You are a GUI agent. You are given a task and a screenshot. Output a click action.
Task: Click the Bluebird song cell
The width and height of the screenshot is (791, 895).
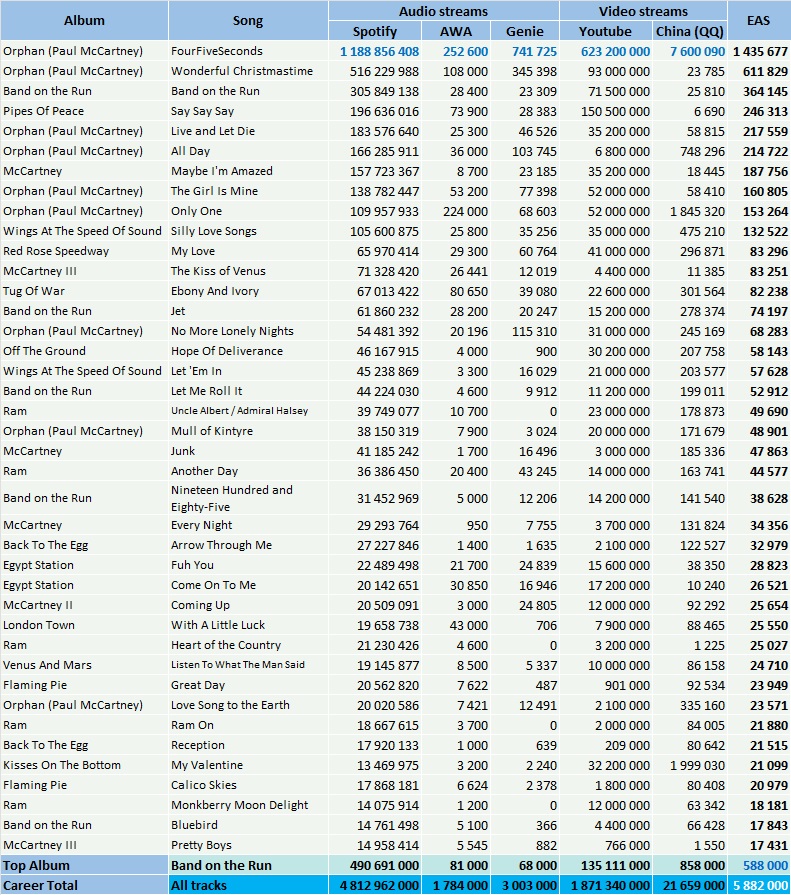point(248,824)
